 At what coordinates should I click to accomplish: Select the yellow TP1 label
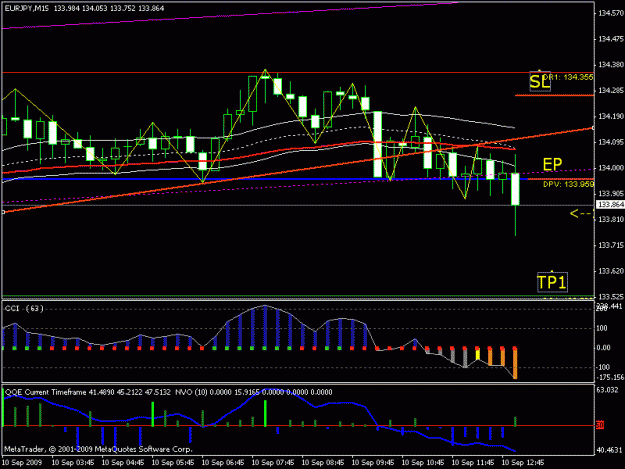click(x=552, y=283)
